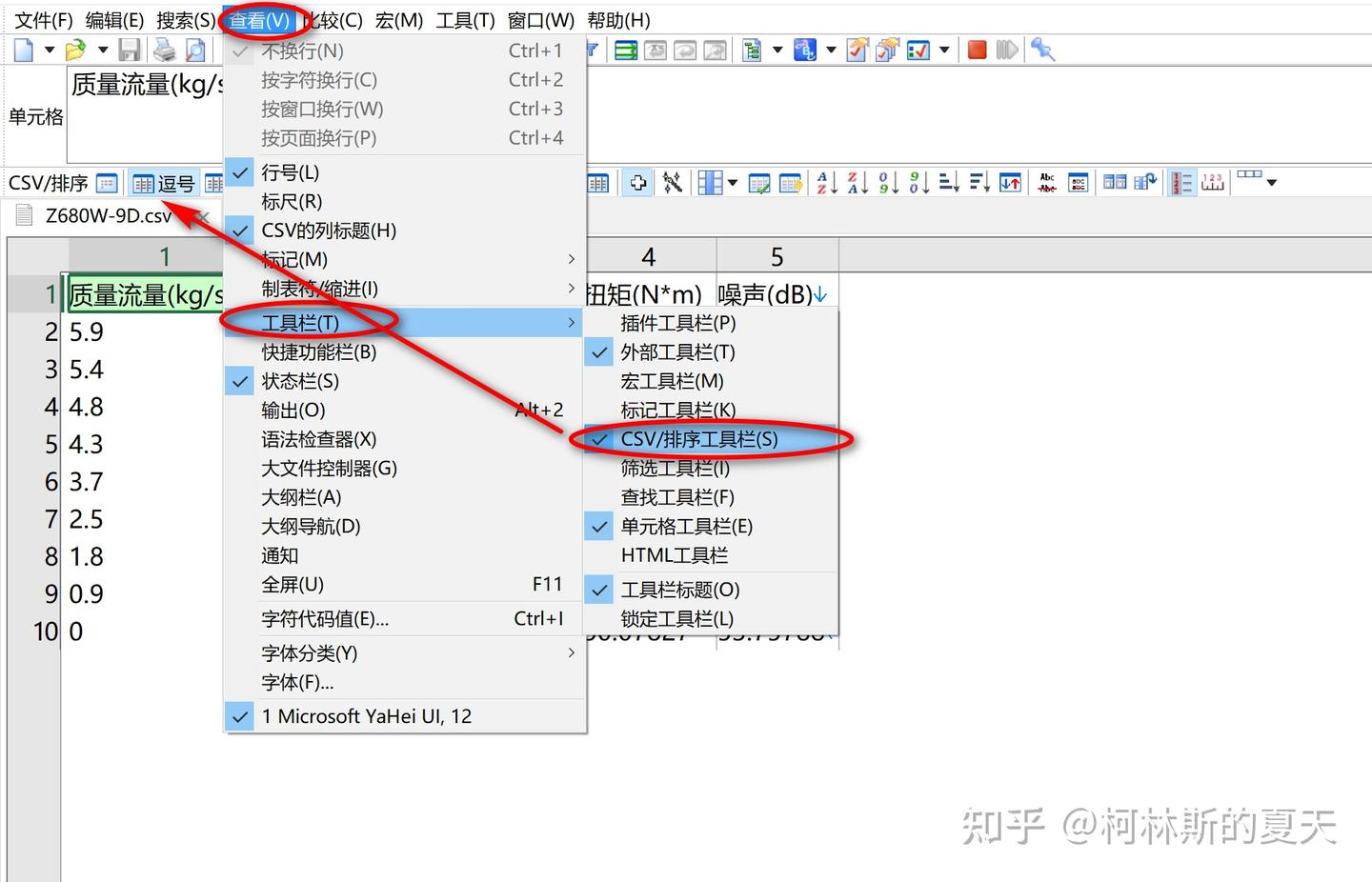Toggle the 状态栏(S) status bar option
This screenshot has width=1372, height=882.
(300, 381)
